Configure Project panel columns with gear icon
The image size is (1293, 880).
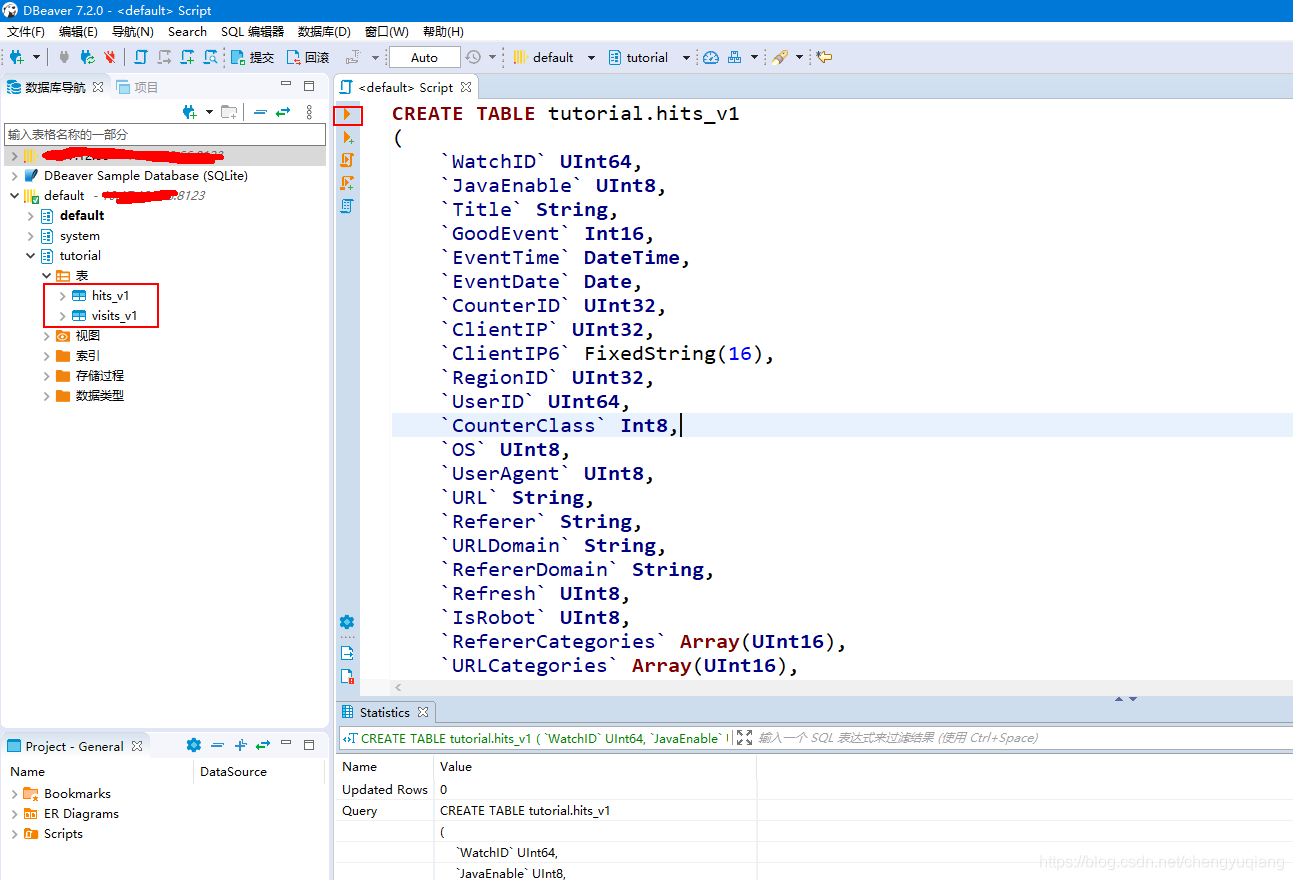[x=194, y=745]
